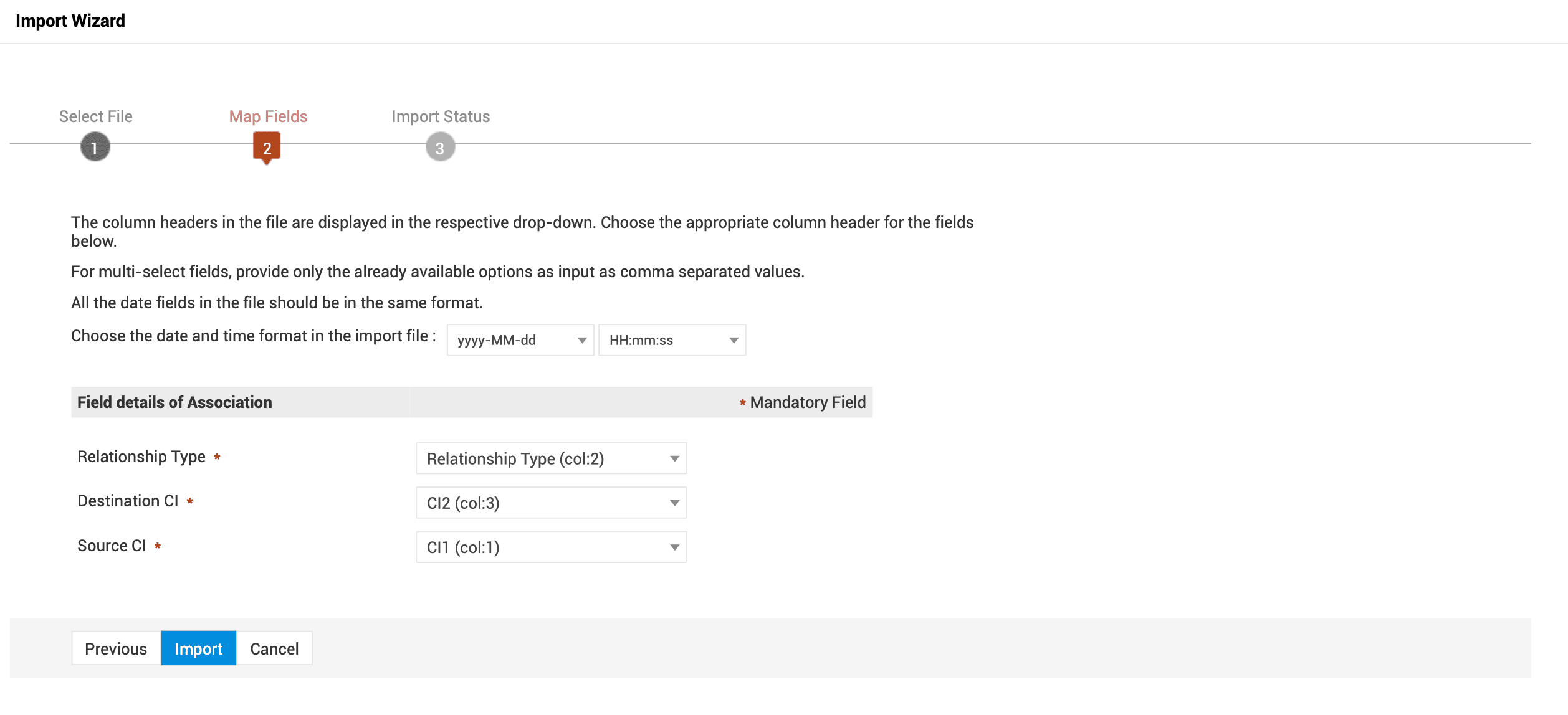The width and height of the screenshot is (1568, 715).
Task: Click arrow of Relationship Type dropdown
Action: [674, 458]
